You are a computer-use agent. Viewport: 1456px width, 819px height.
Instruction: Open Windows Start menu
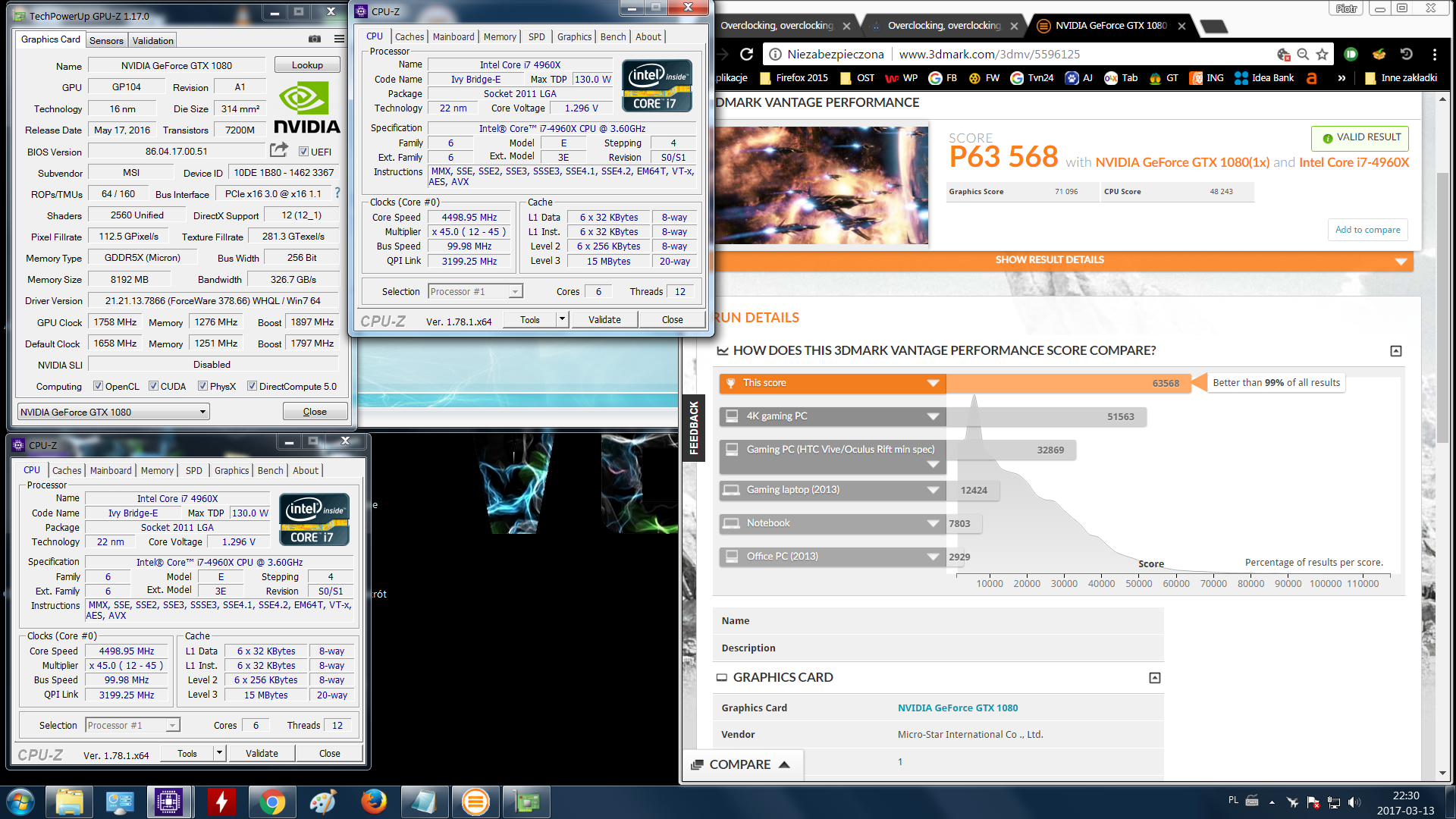(20, 802)
